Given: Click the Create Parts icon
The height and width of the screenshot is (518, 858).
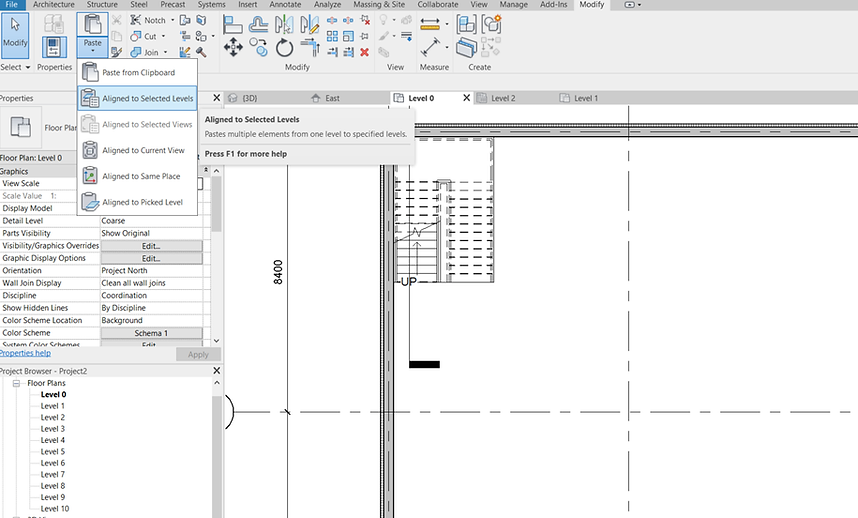Looking at the screenshot, I should pos(466,48).
